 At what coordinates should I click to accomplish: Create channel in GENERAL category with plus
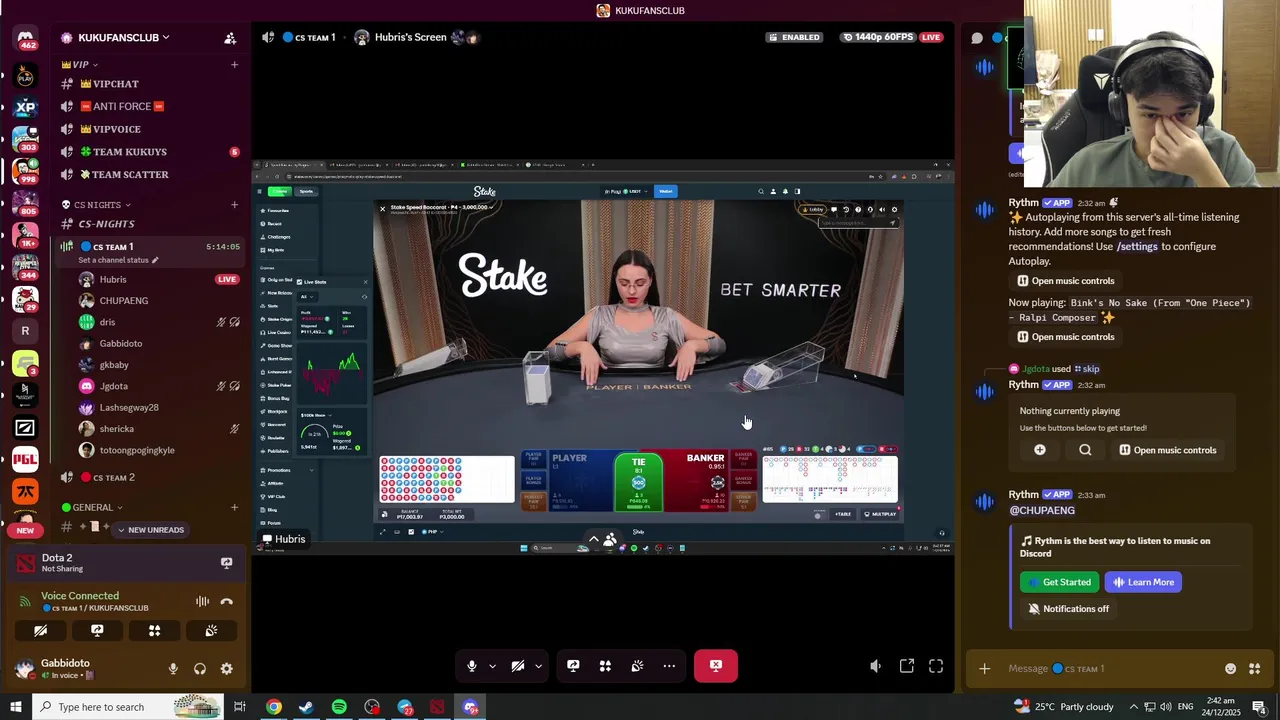[x=234, y=507]
